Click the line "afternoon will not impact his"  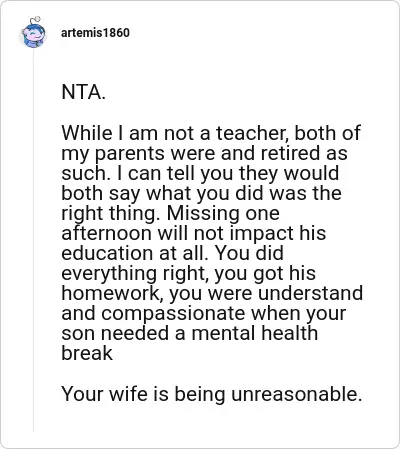[194, 233]
